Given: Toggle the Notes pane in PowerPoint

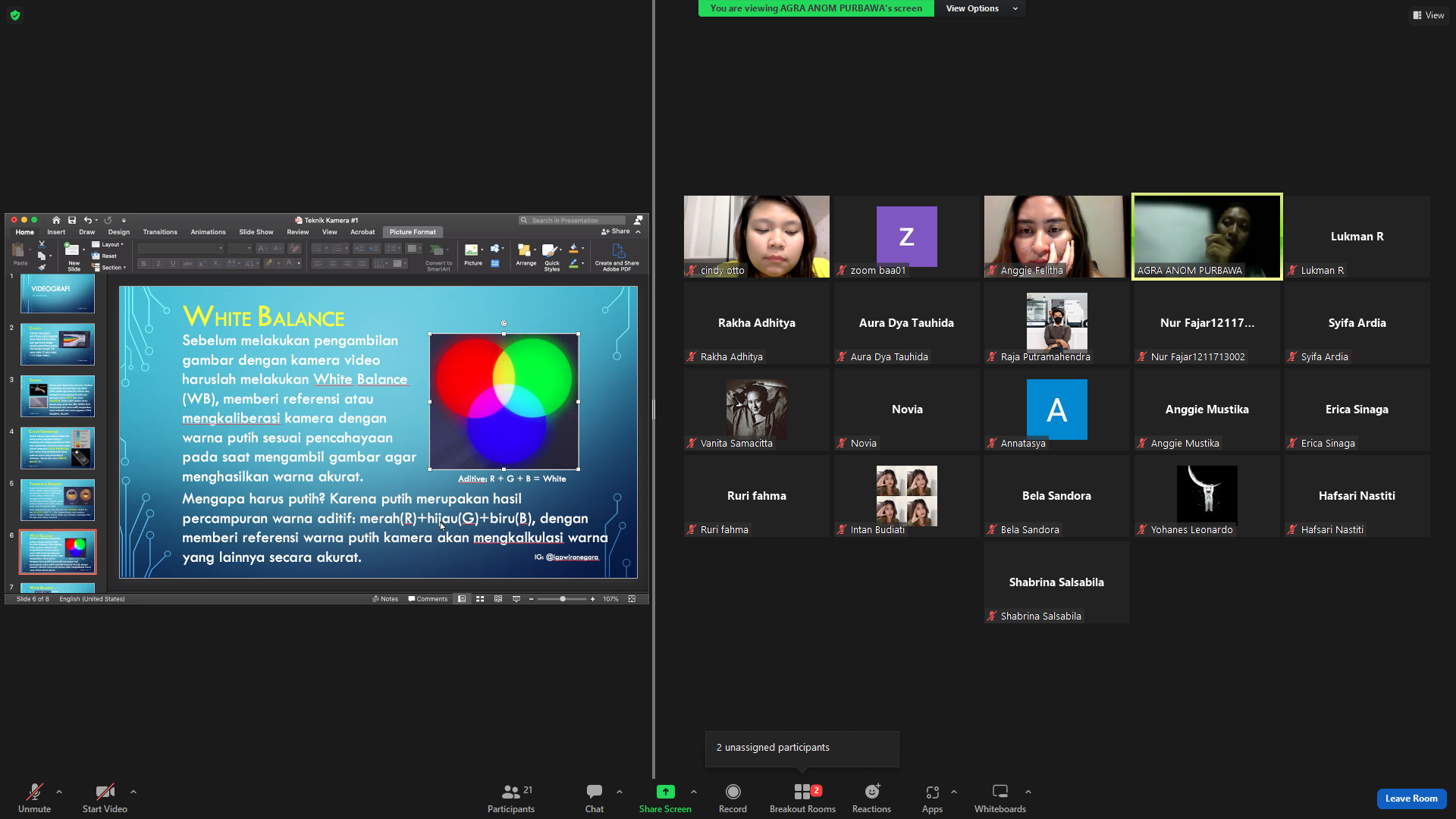Looking at the screenshot, I should pyautogui.click(x=385, y=599).
